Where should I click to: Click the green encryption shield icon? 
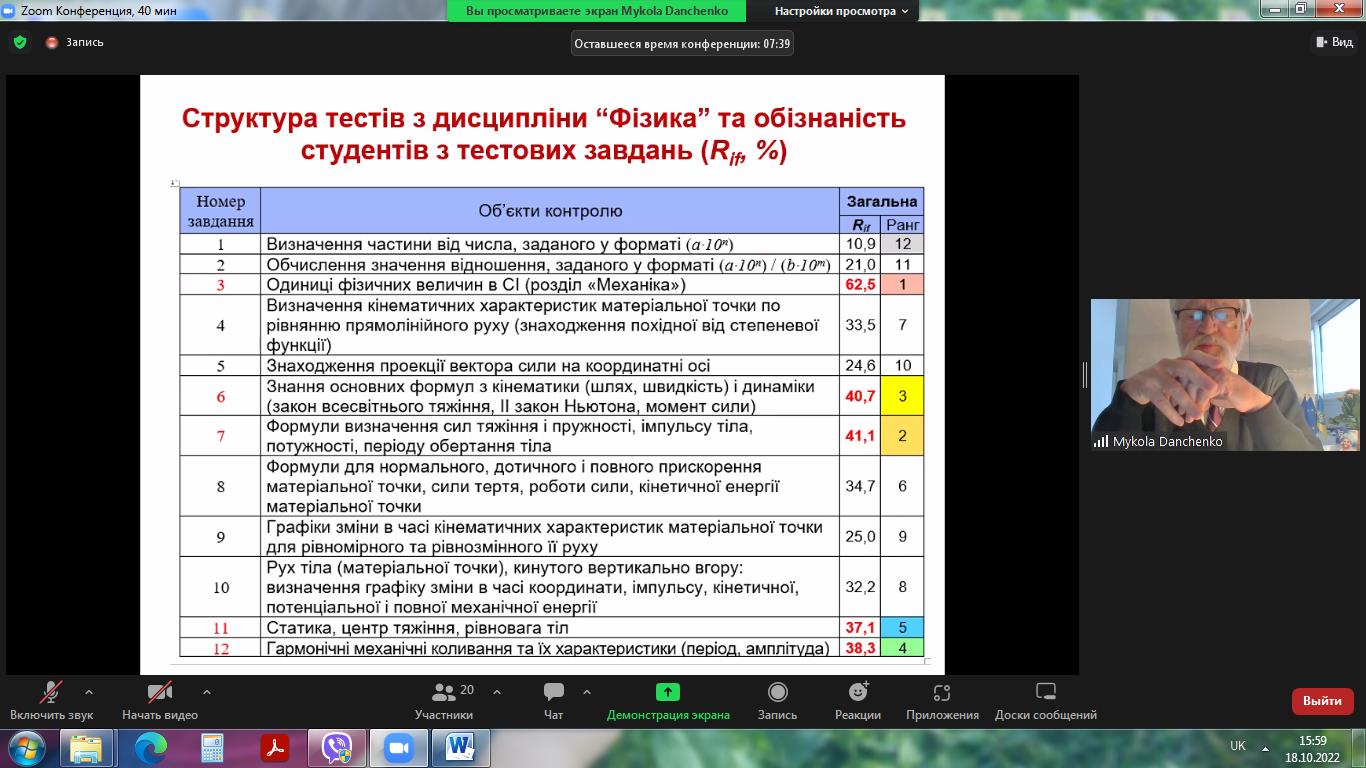pos(20,43)
